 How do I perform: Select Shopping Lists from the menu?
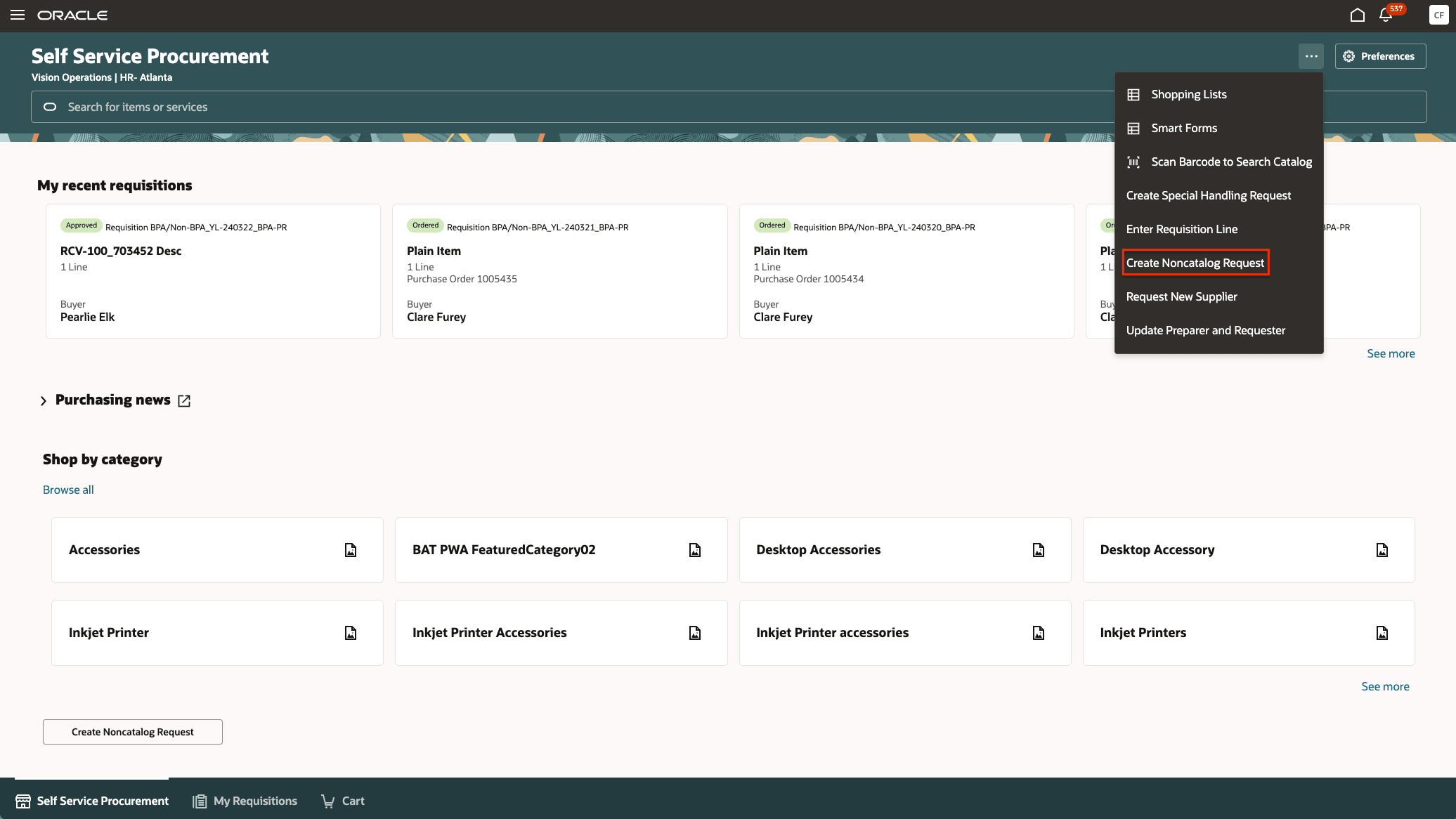tap(1219, 95)
